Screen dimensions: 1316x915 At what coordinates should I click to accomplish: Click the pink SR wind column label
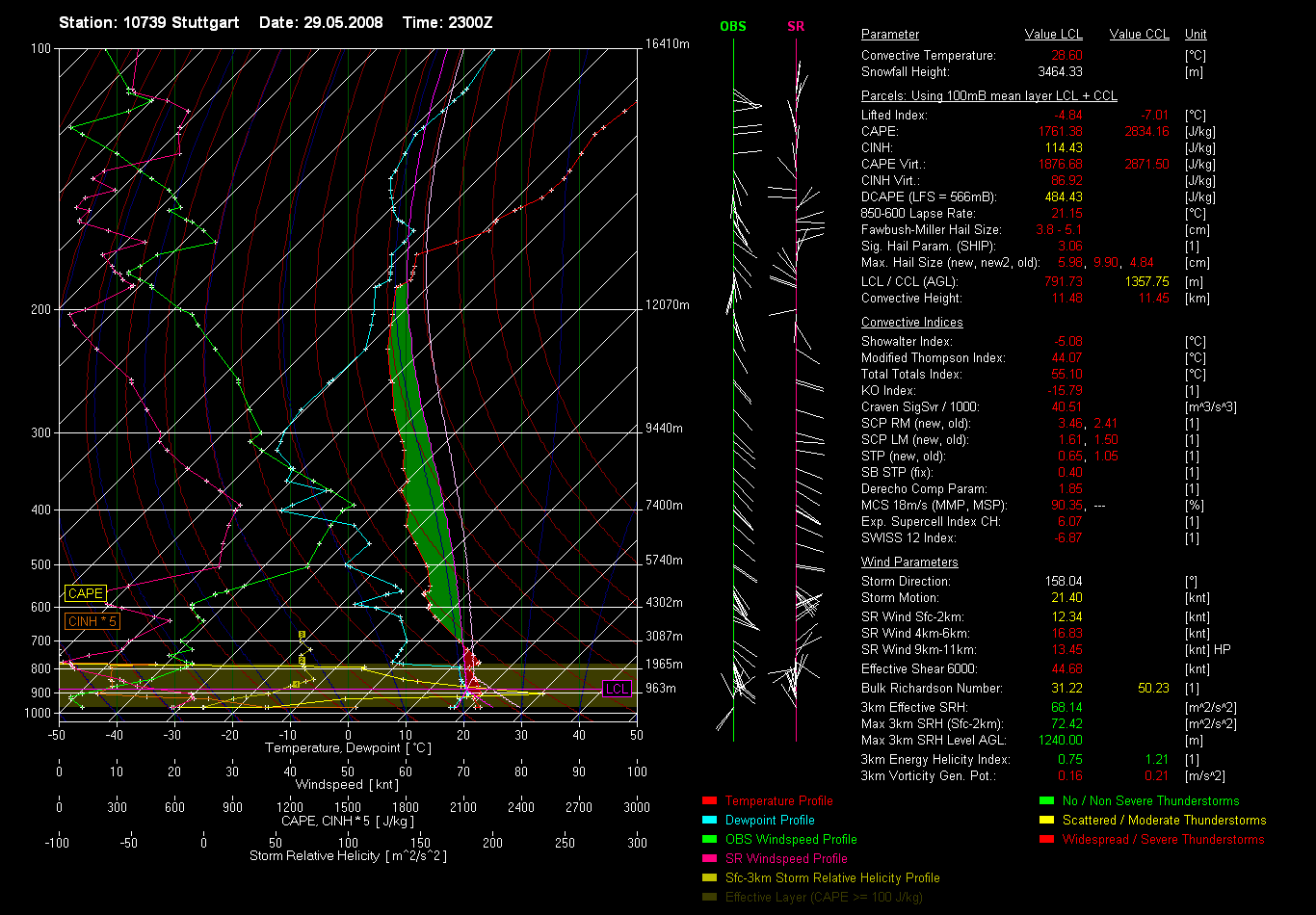tap(796, 26)
